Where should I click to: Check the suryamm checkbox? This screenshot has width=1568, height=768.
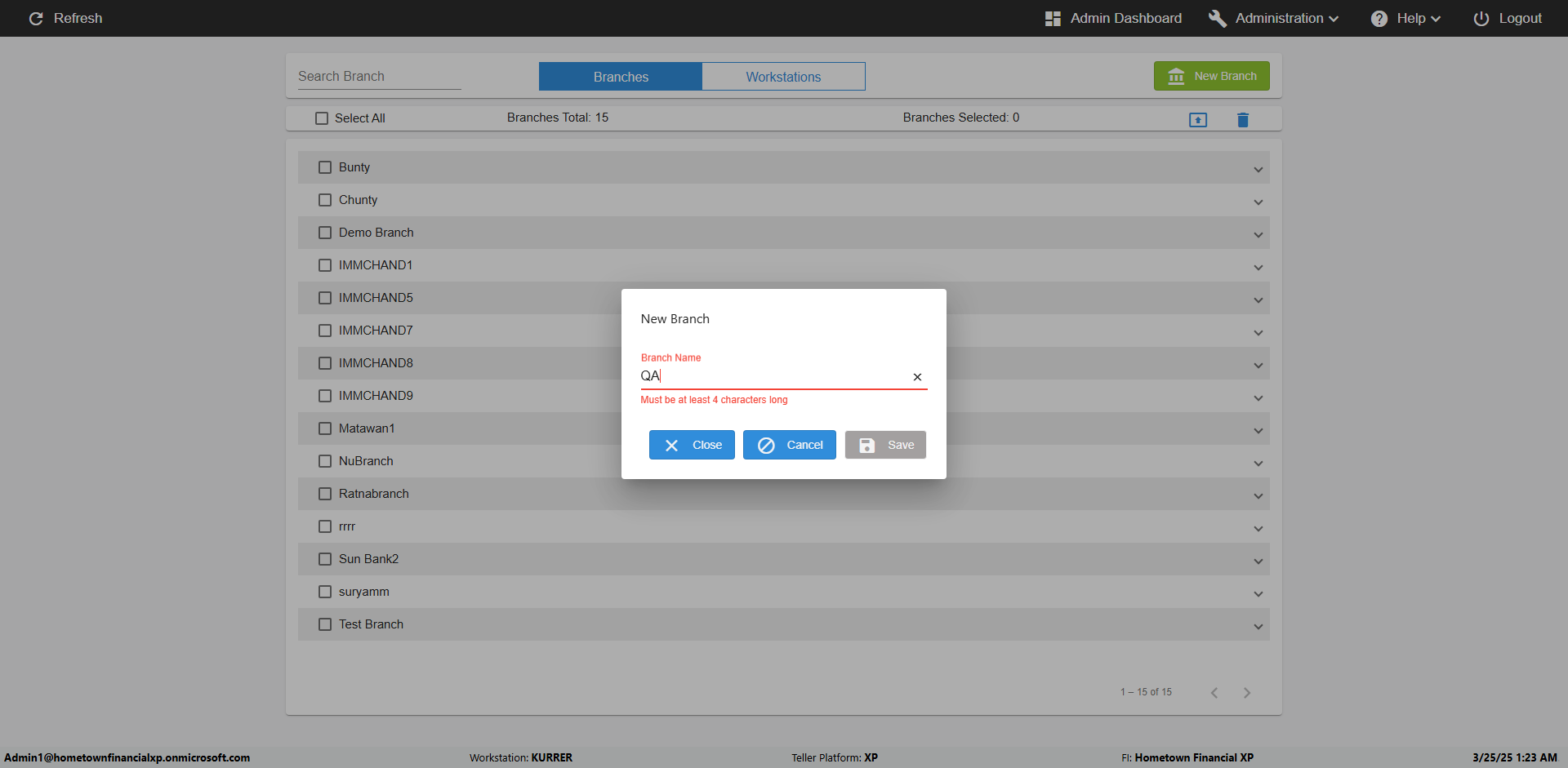325,592
